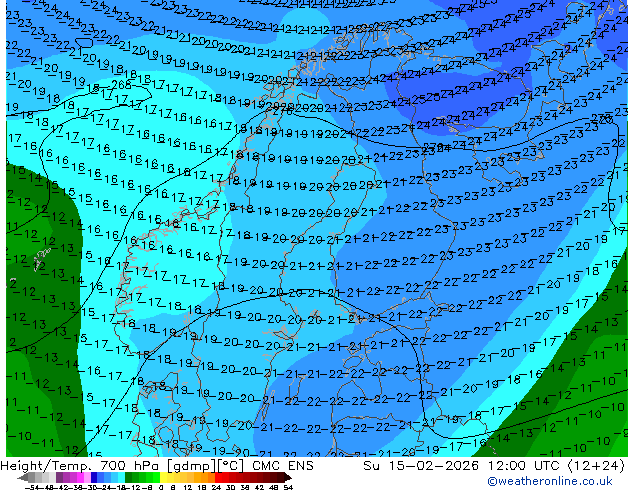This screenshot has height=490, width=634.
Task: Click the '[gdmp][°C]' units label
Action: click(205, 466)
